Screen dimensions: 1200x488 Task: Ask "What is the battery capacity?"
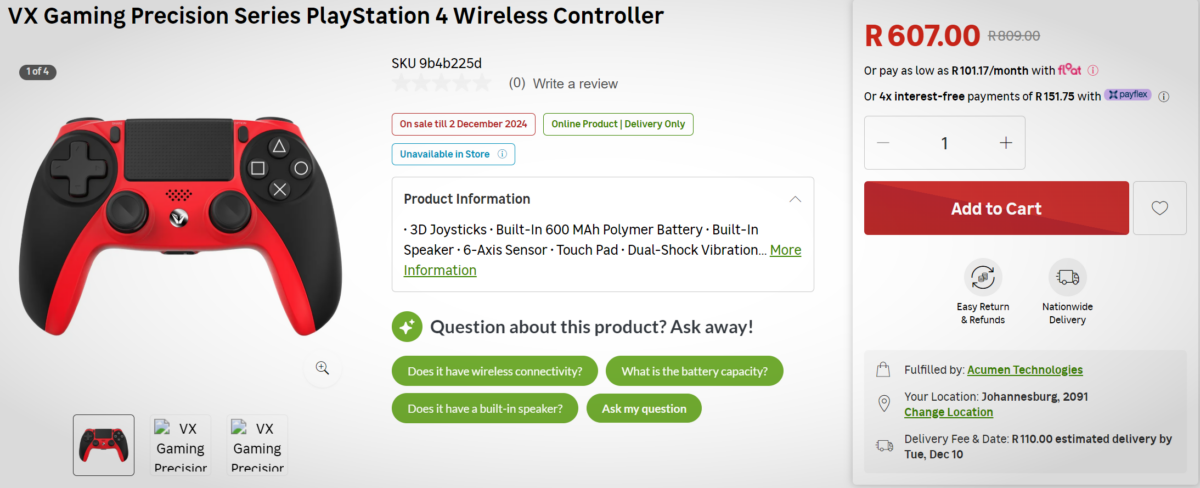pos(694,371)
